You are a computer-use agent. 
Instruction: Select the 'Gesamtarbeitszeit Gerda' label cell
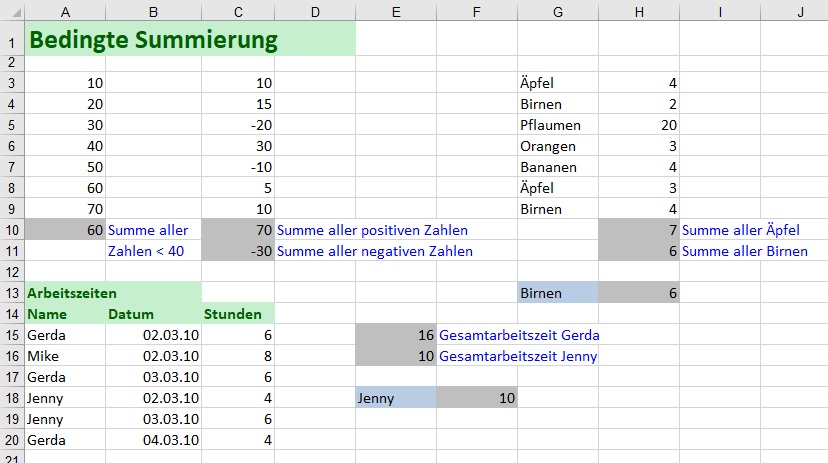click(x=519, y=335)
